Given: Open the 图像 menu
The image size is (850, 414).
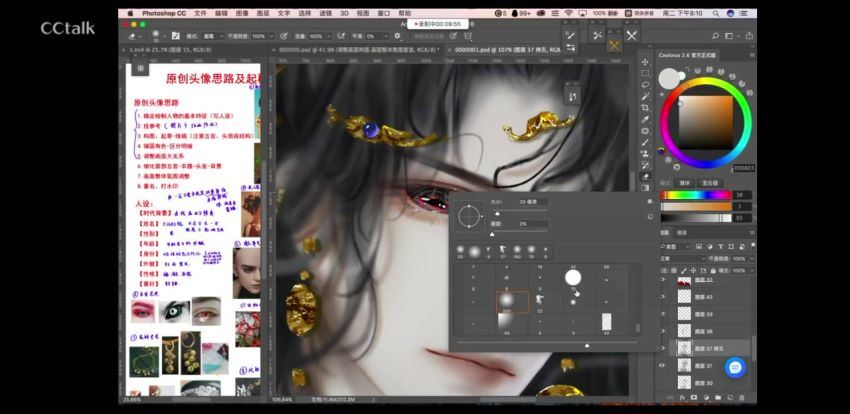Looking at the screenshot, I should click(242, 13).
